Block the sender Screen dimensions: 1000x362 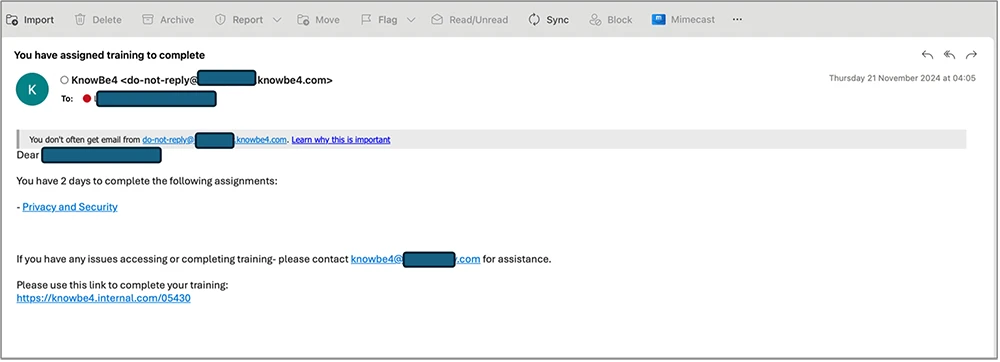pos(610,20)
